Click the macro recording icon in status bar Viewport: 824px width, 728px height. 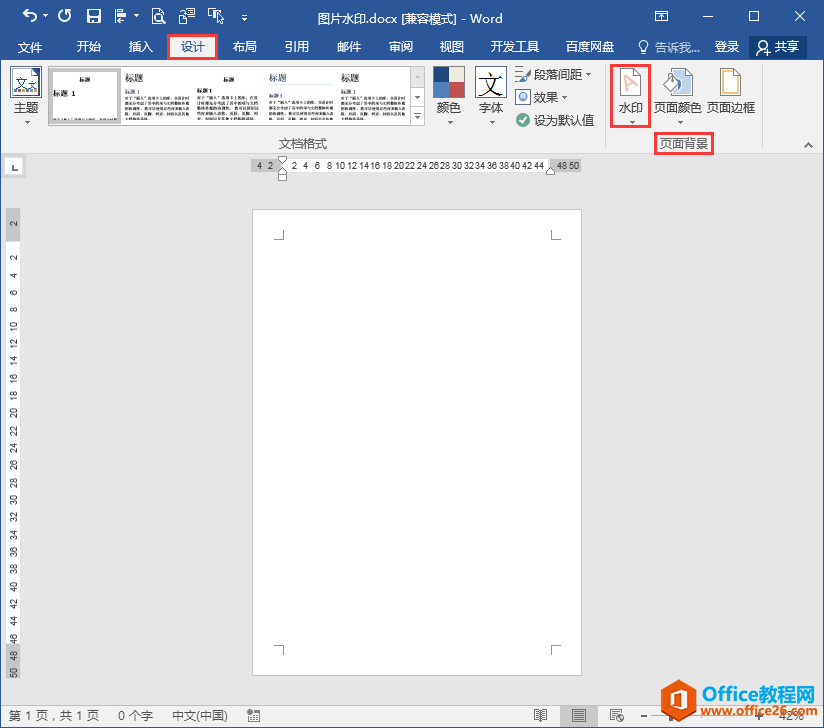253,715
